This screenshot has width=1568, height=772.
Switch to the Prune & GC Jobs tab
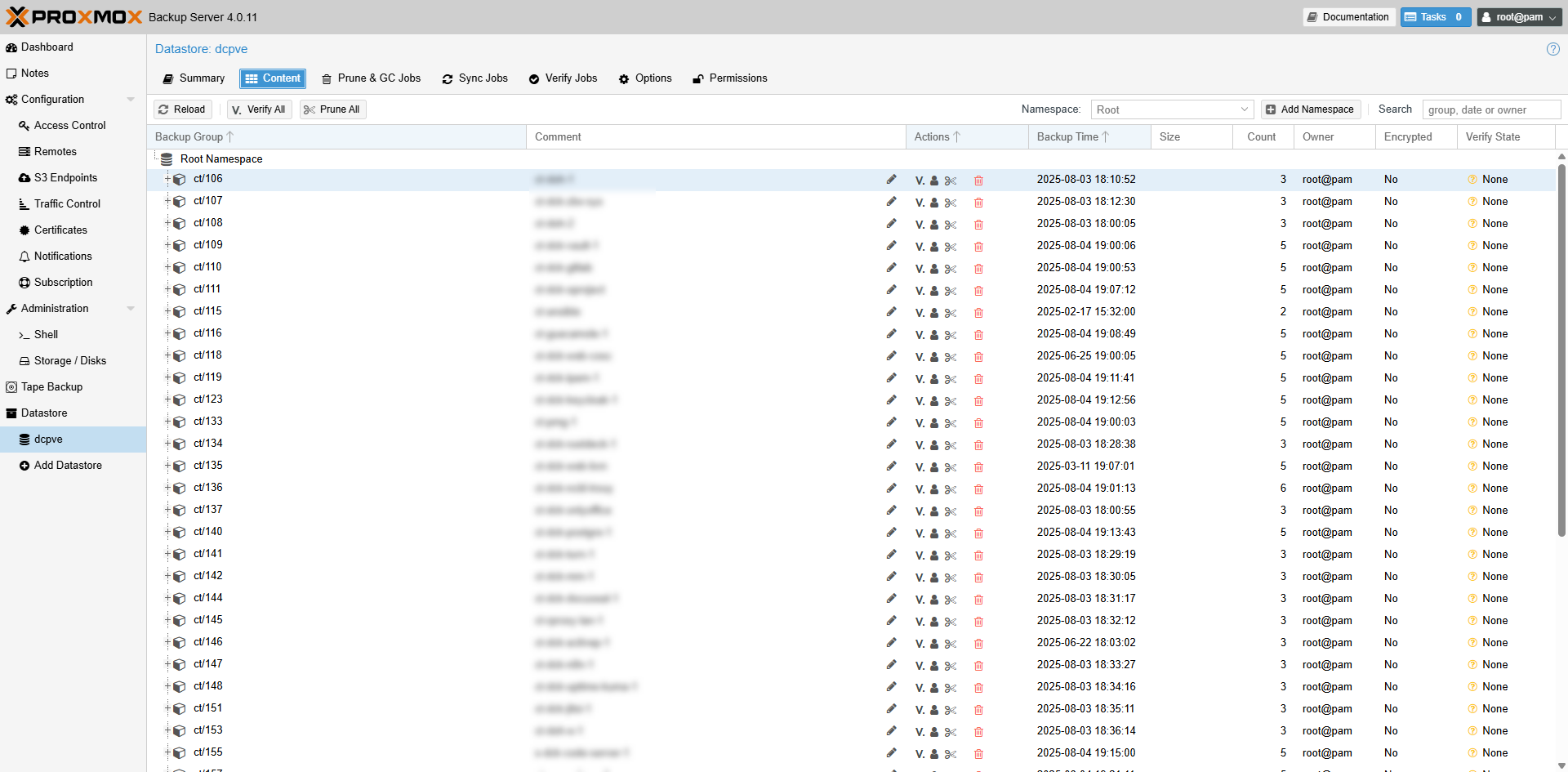pyautogui.click(x=372, y=78)
